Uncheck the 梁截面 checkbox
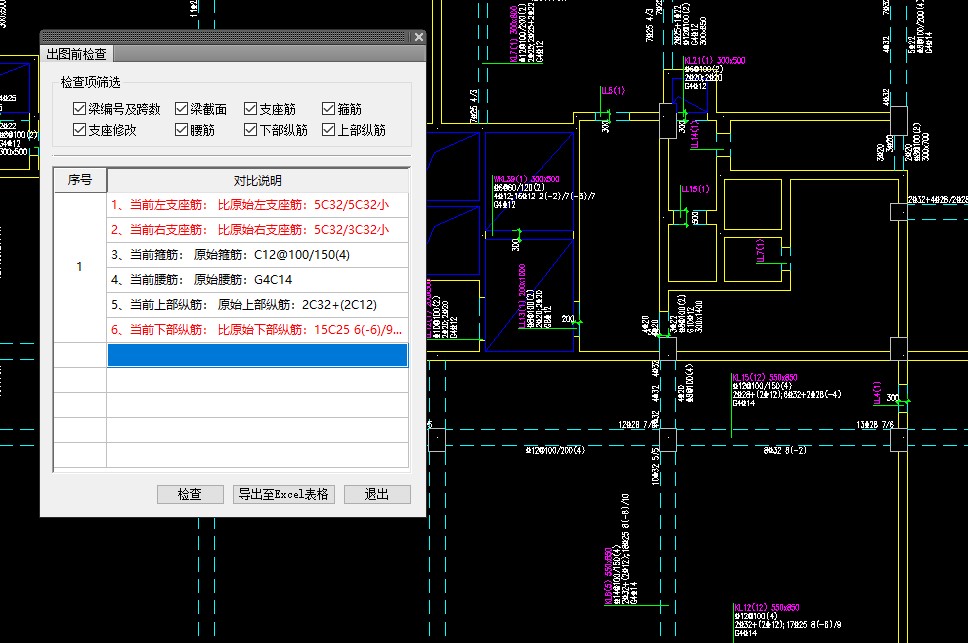This screenshot has height=643, width=968. pyautogui.click(x=182, y=109)
